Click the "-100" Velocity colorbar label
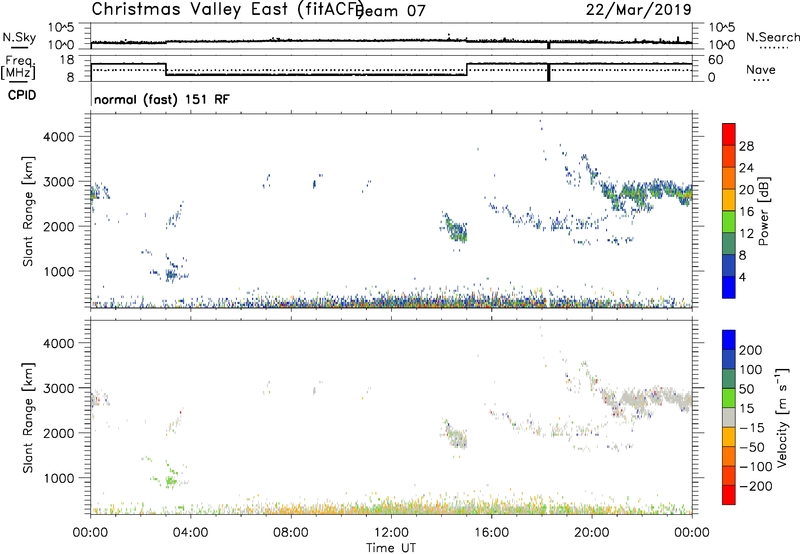800x554 pixels. tap(756, 467)
